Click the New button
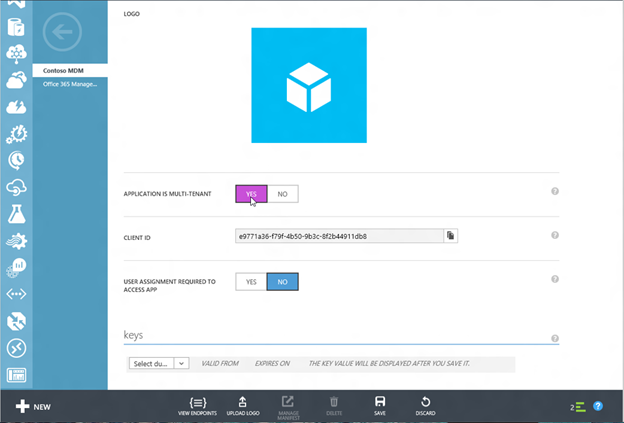 (x=33, y=407)
